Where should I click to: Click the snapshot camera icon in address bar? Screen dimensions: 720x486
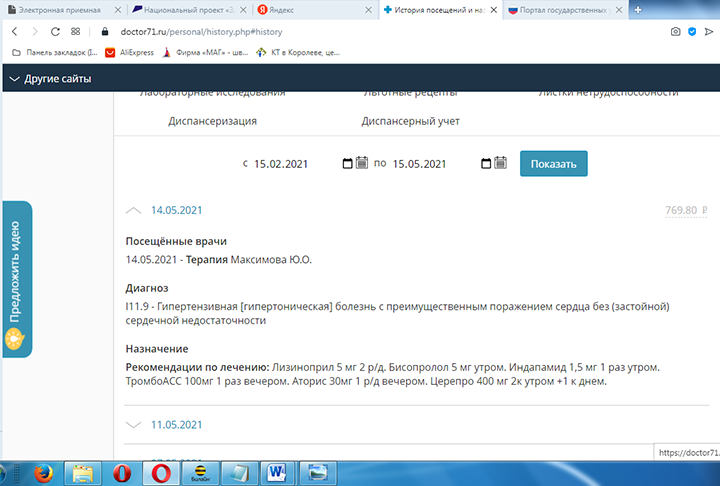point(676,32)
